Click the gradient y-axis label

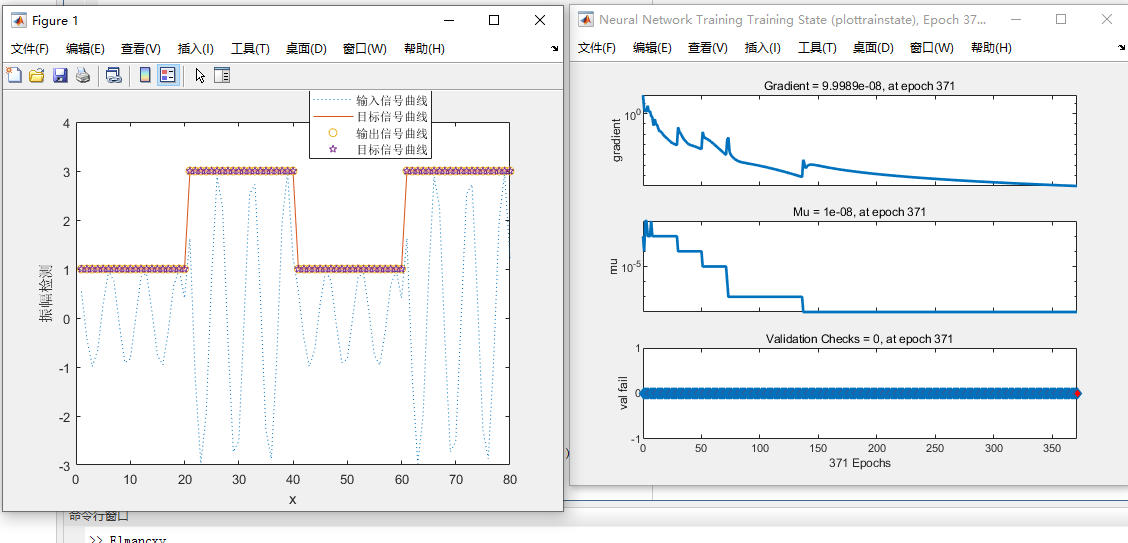point(617,141)
